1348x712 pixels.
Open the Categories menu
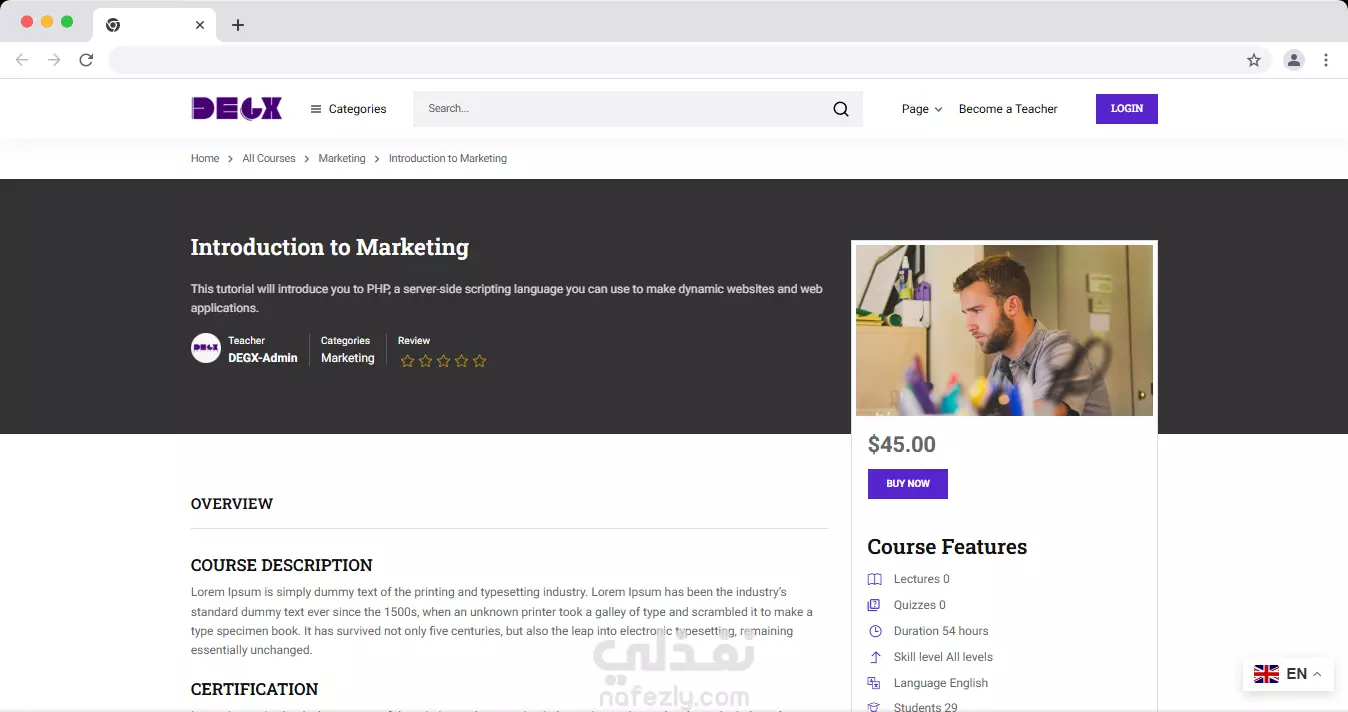click(x=348, y=109)
